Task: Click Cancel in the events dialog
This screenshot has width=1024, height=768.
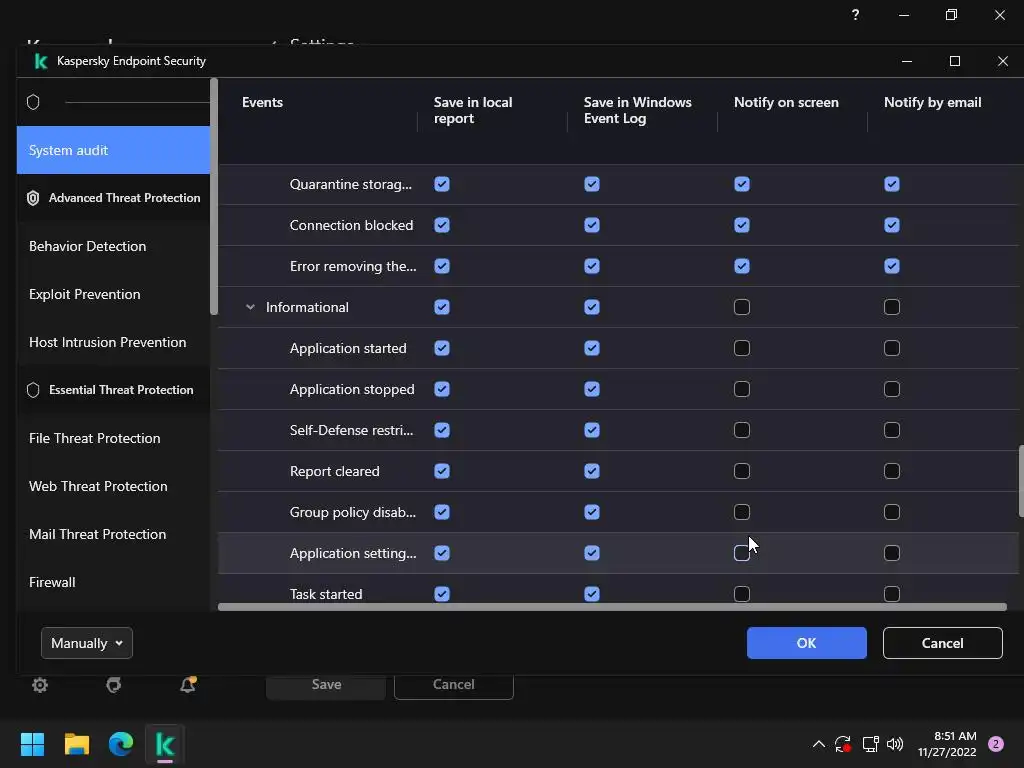Action: click(942, 643)
